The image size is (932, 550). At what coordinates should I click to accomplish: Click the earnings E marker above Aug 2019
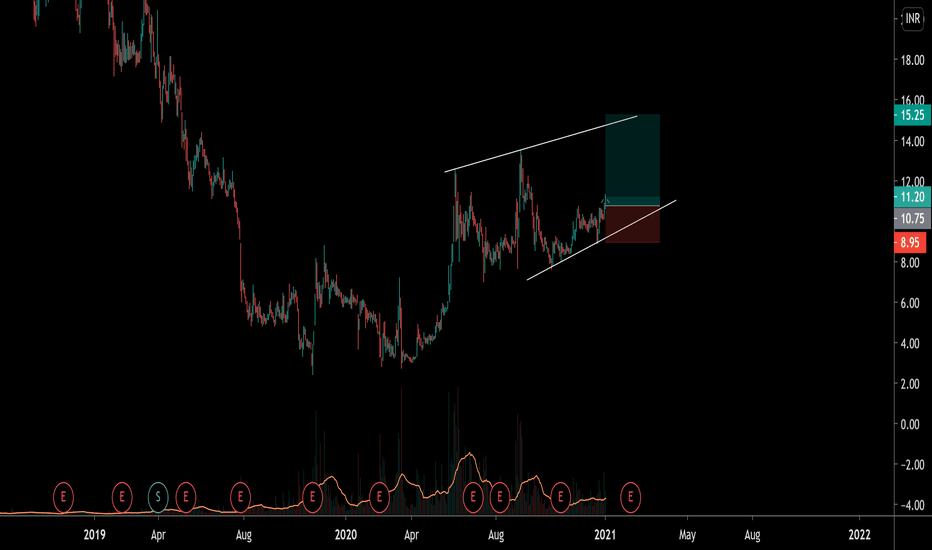240,497
